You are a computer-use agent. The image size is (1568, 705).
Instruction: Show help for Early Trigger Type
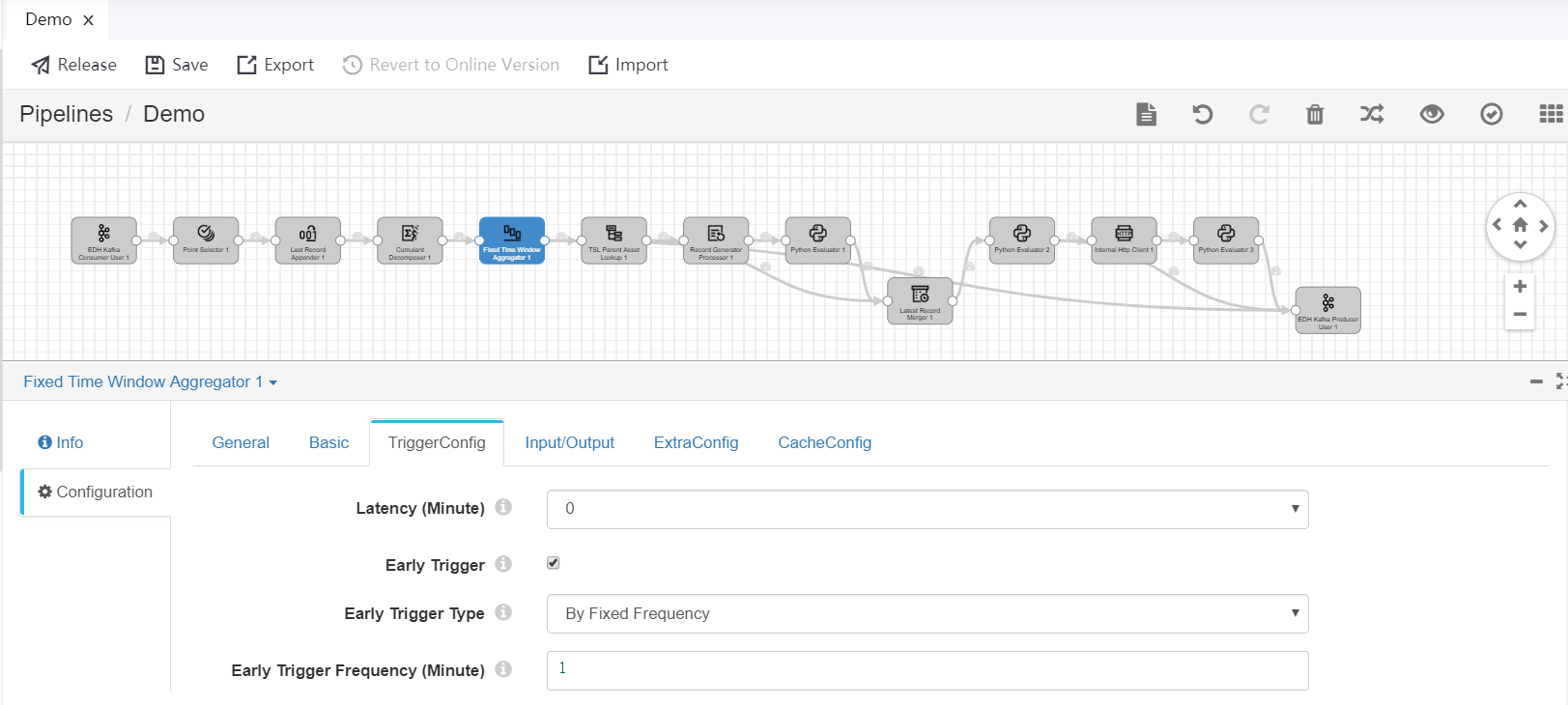point(503,612)
